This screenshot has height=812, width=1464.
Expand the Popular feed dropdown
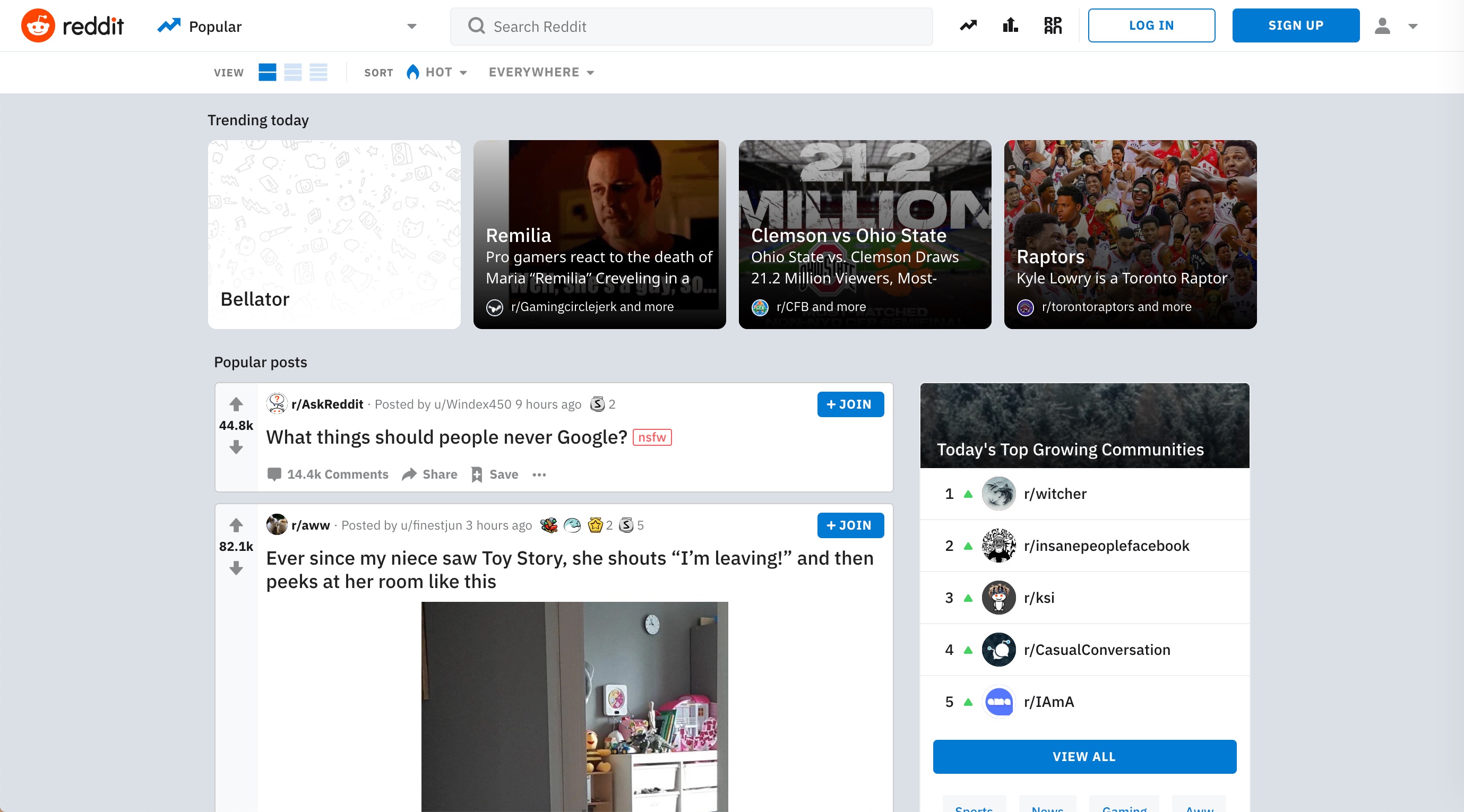412,26
